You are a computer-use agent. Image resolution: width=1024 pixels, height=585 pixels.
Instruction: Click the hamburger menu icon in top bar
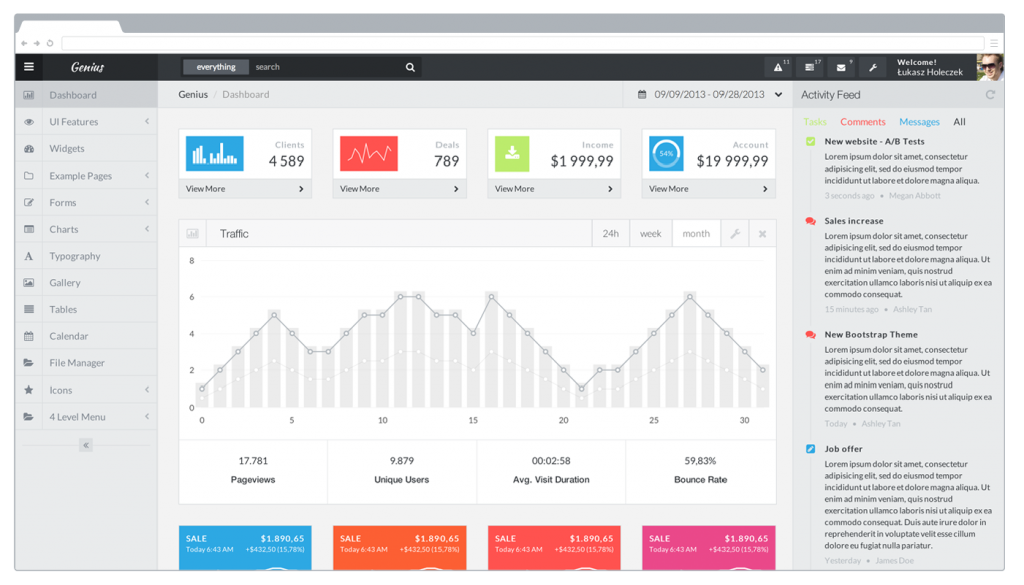(x=29, y=67)
